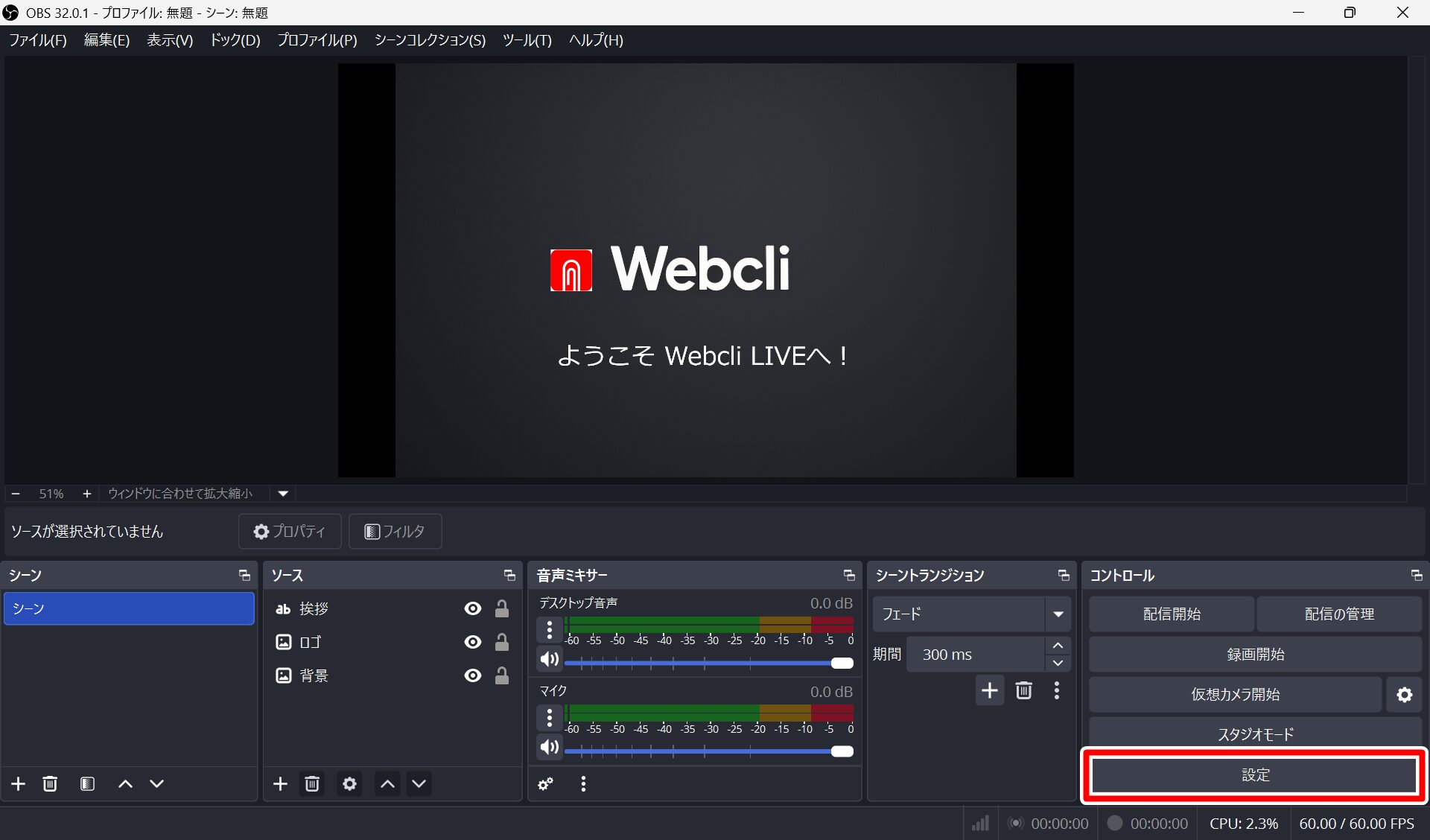Mute the マイク speaker icon
This screenshot has width=1430, height=840.
[549, 747]
